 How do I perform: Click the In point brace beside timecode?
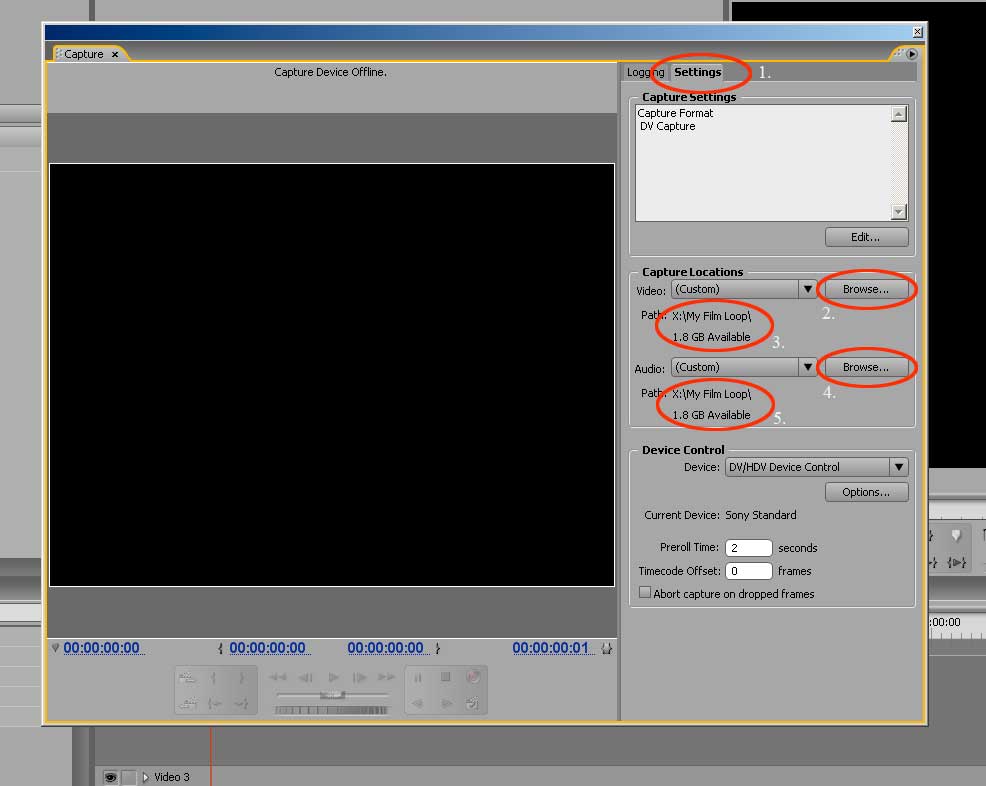tap(220, 648)
